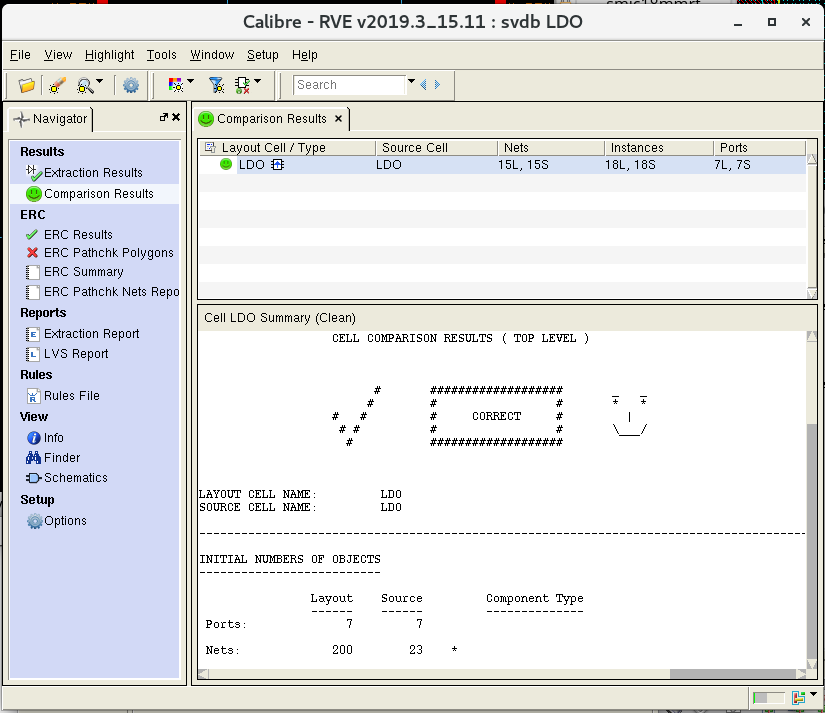Screen dimensions: 825x713
Task: Expand the device check icon dropdown arrow
Action: (x=257, y=81)
